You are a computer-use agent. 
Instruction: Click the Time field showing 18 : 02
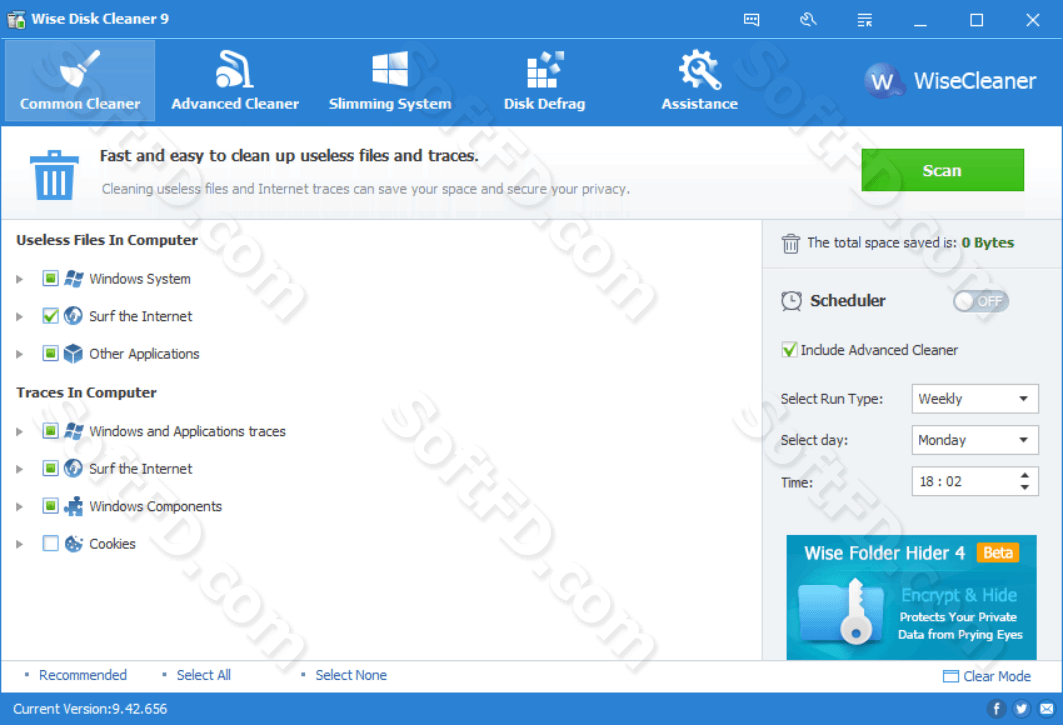pos(975,482)
